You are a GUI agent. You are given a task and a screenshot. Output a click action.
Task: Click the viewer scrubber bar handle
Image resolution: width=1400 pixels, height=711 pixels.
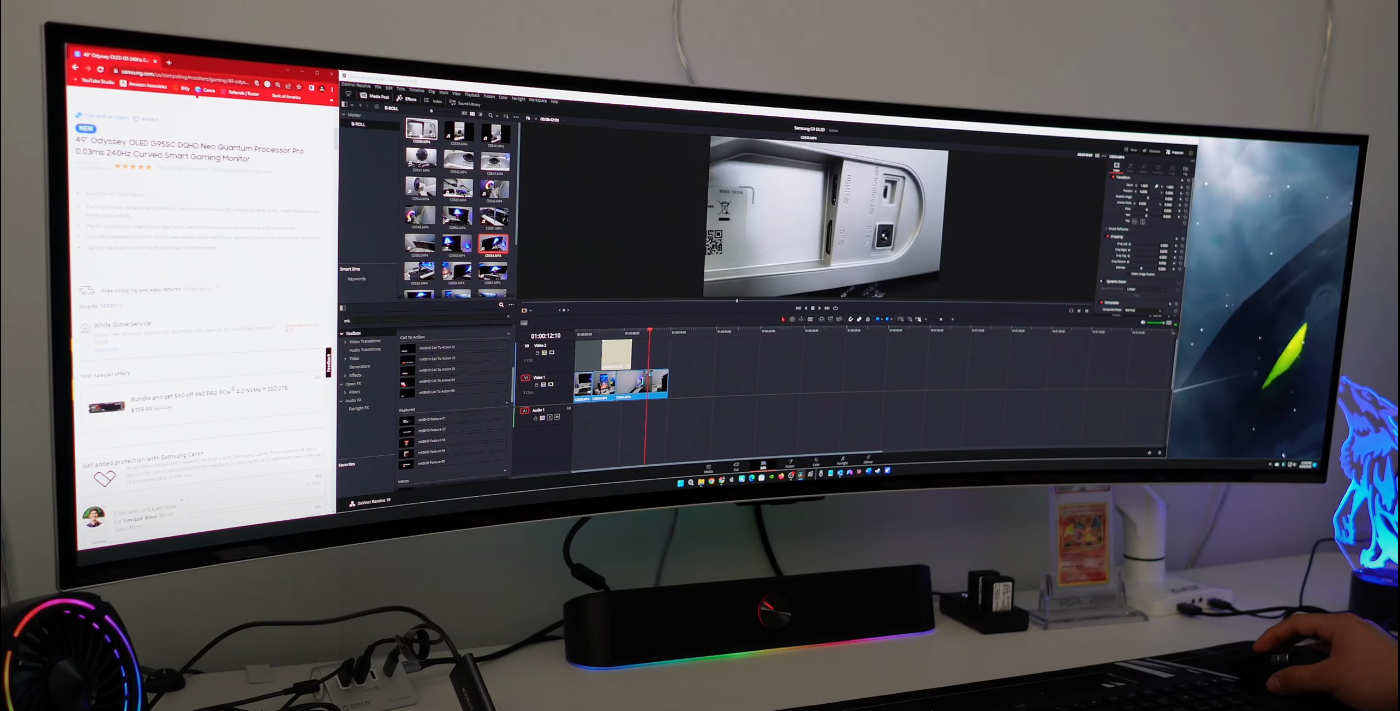click(737, 300)
